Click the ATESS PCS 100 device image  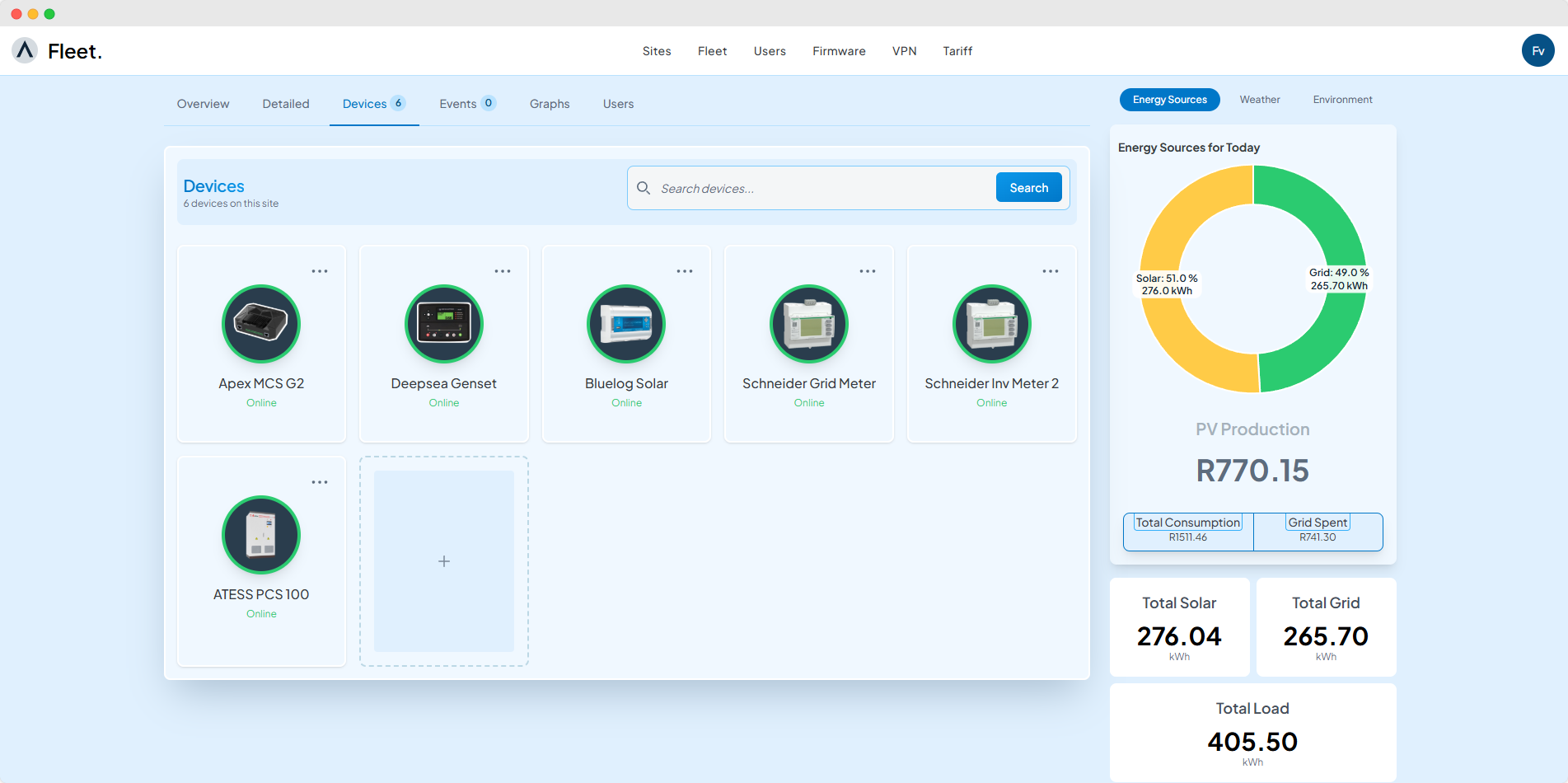[x=261, y=535]
